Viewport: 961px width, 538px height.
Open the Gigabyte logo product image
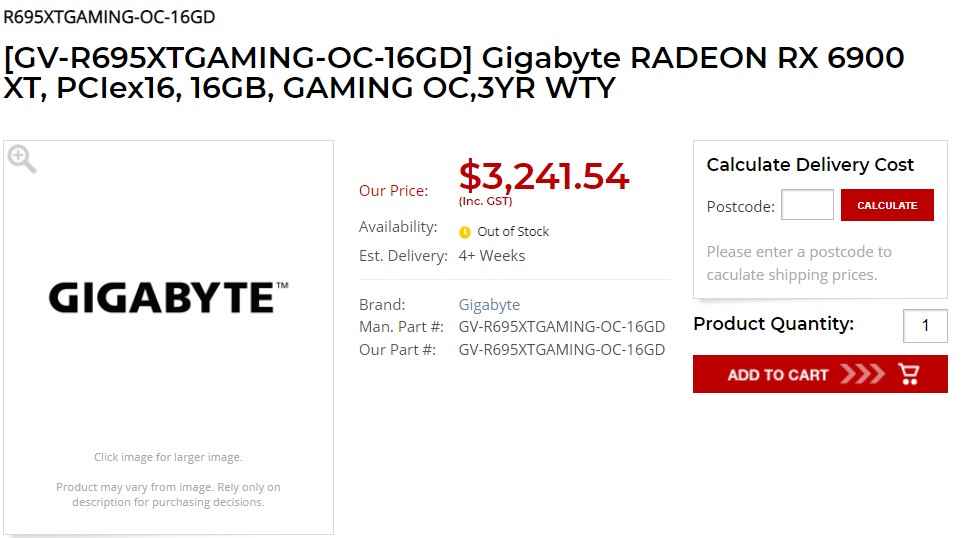(169, 298)
